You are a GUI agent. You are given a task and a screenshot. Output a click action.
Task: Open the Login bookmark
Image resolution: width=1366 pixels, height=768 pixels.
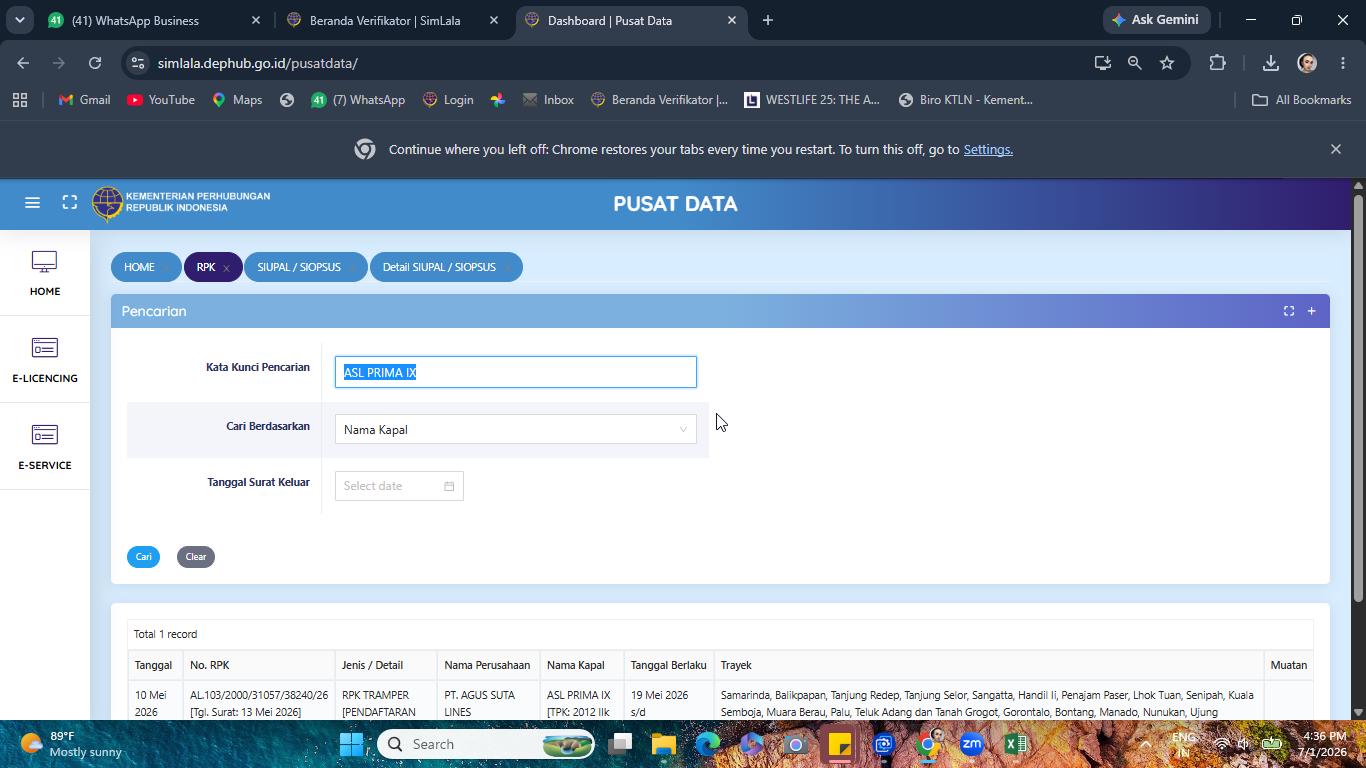(448, 100)
